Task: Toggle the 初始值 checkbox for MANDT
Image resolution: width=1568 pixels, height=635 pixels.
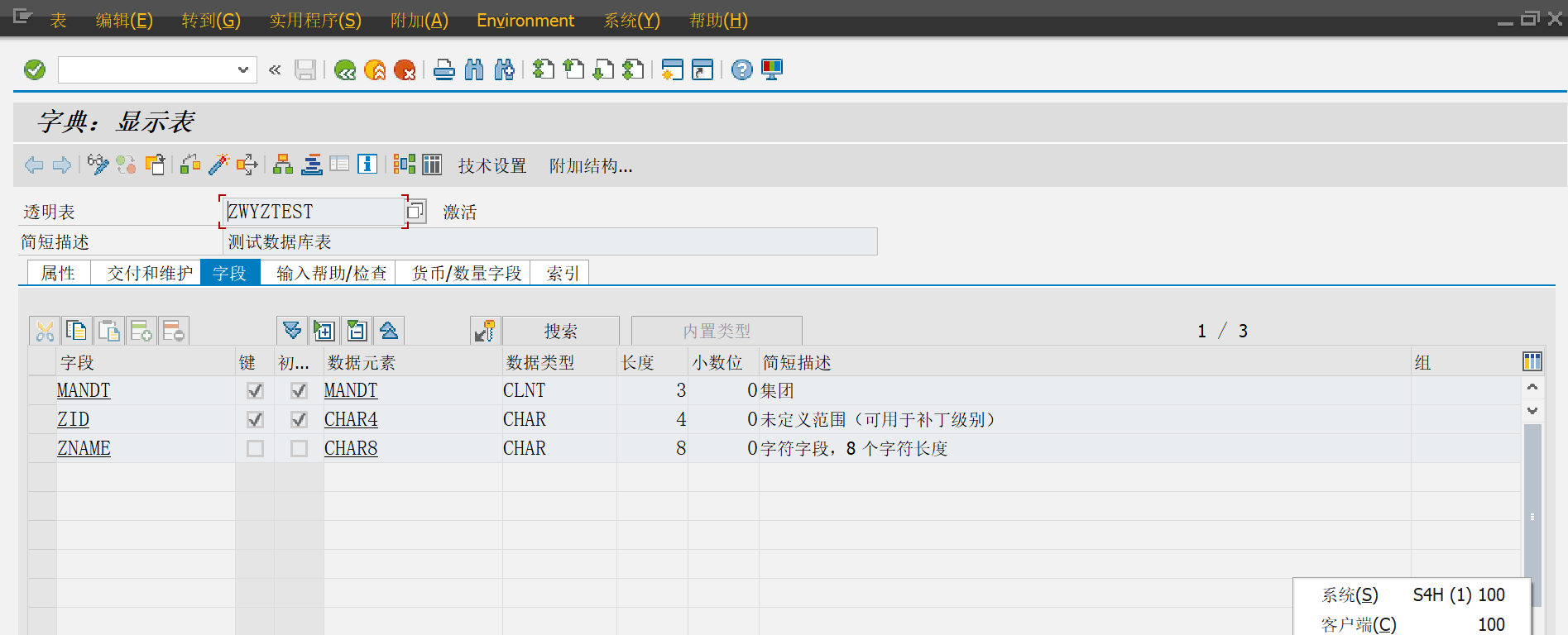Action: pos(299,390)
